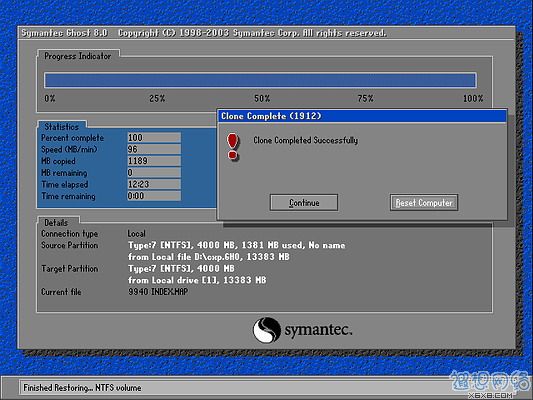The image size is (533, 400).
Task: Click the 'Target Partition' label
Action: (x=69, y=269)
